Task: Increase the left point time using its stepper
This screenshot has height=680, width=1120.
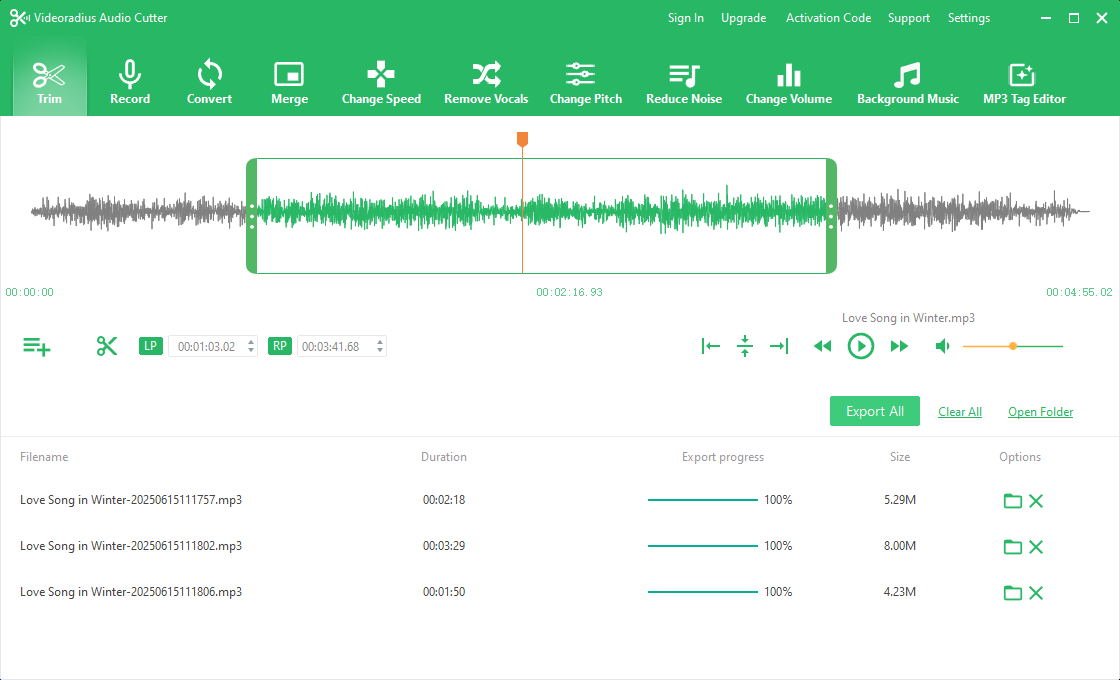Action: (250, 341)
